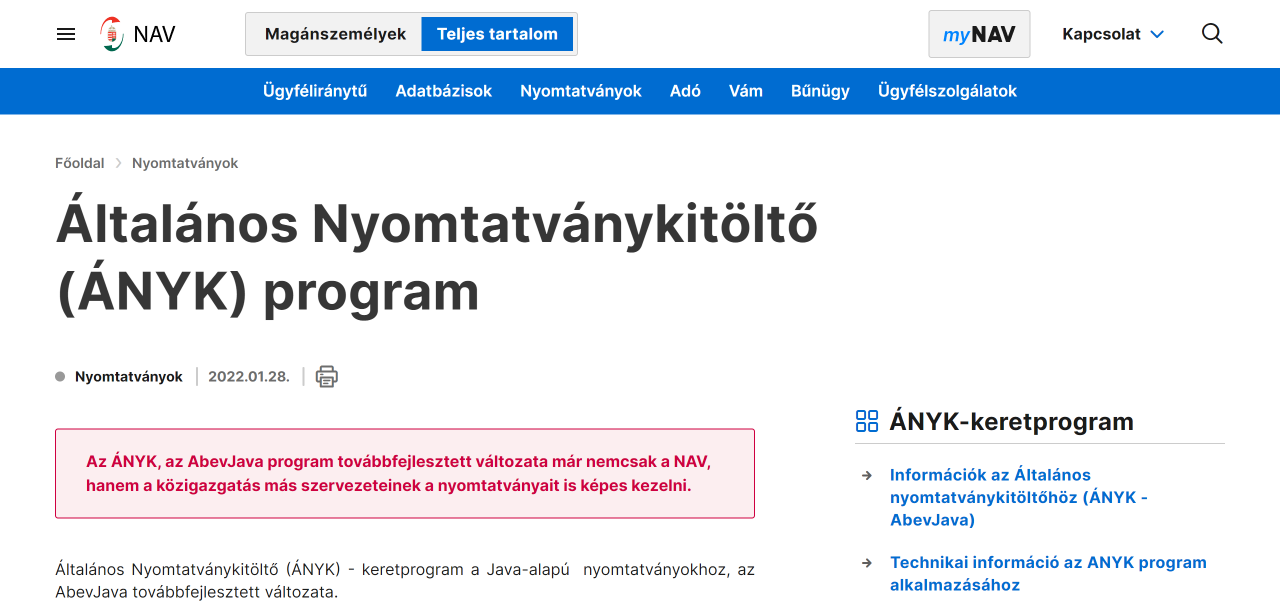
Task: Select the Teljes tartalom toggle
Action: (x=497, y=34)
